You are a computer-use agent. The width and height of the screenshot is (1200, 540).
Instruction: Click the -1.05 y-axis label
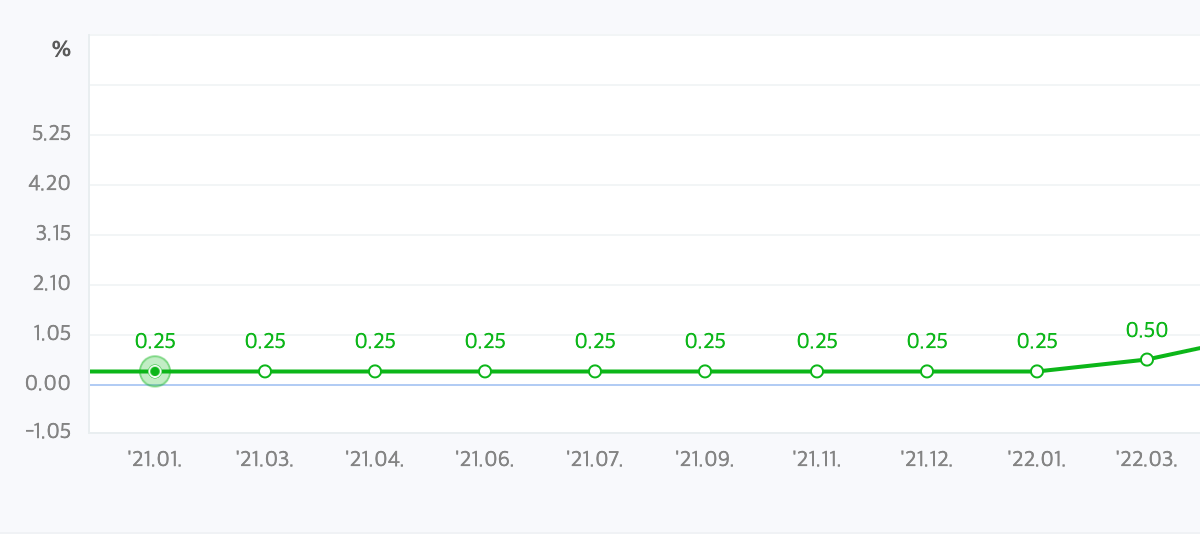48,431
